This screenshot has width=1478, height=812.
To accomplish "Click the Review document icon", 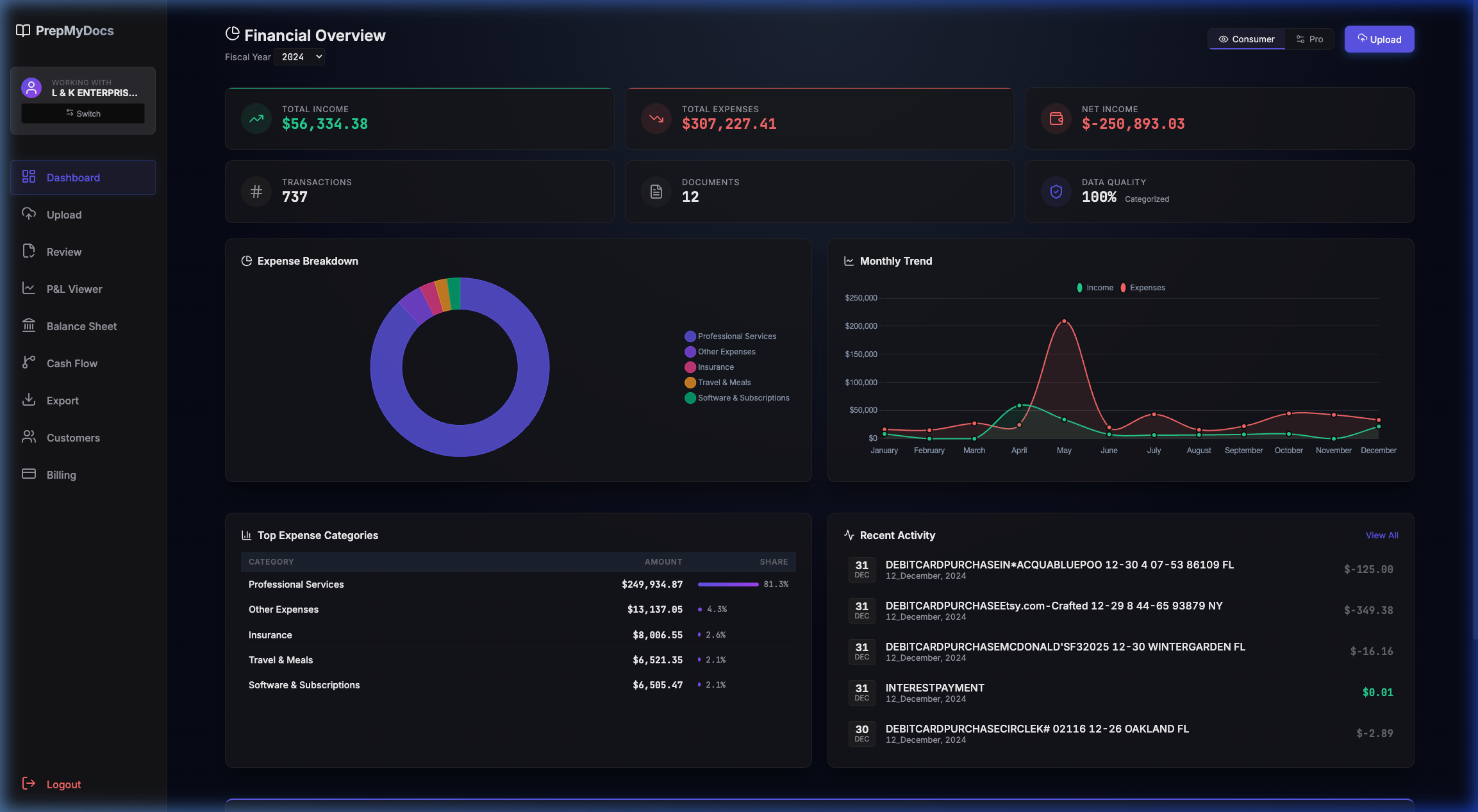I will 29,251.
